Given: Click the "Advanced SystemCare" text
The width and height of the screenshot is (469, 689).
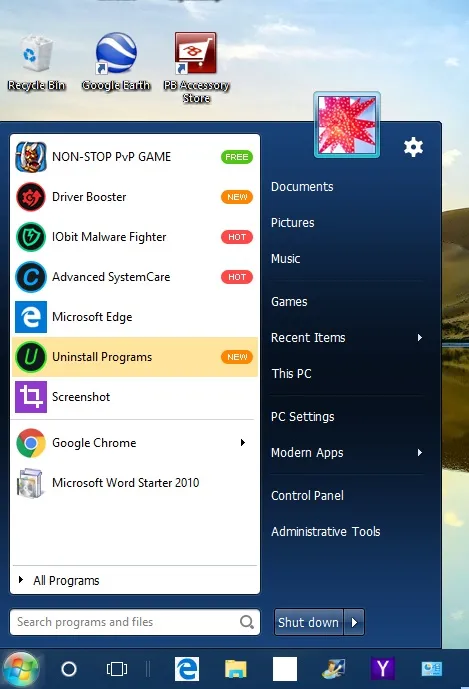Looking at the screenshot, I should [111, 277].
